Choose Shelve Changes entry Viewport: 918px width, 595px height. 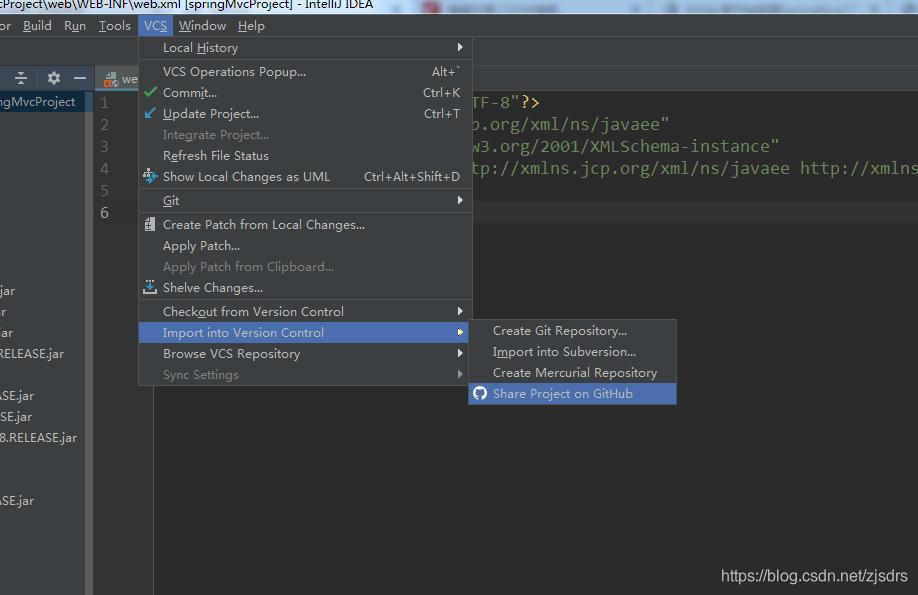pos(305,288)
